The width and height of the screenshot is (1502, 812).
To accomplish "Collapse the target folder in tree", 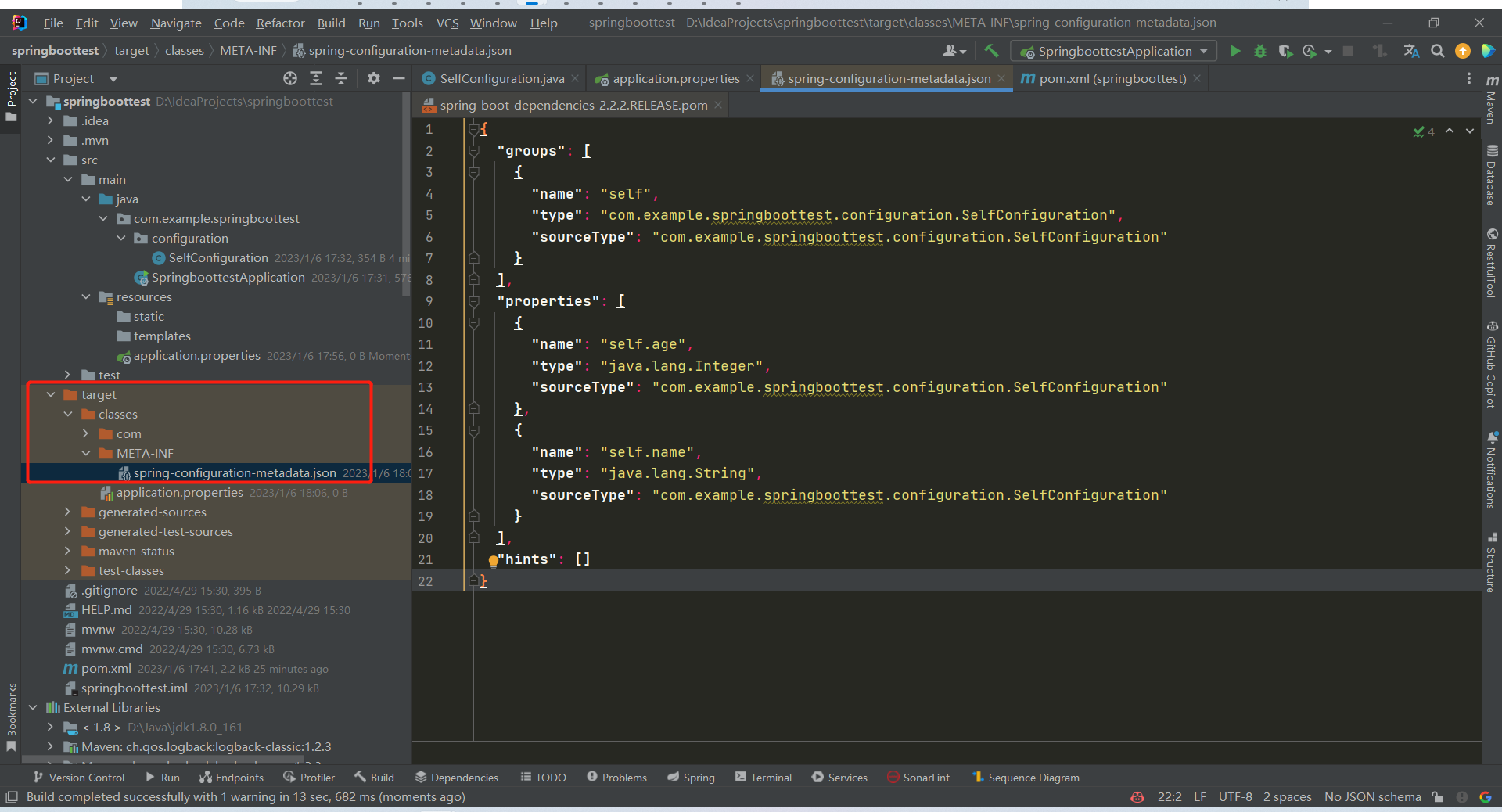I will click(51, 394).
